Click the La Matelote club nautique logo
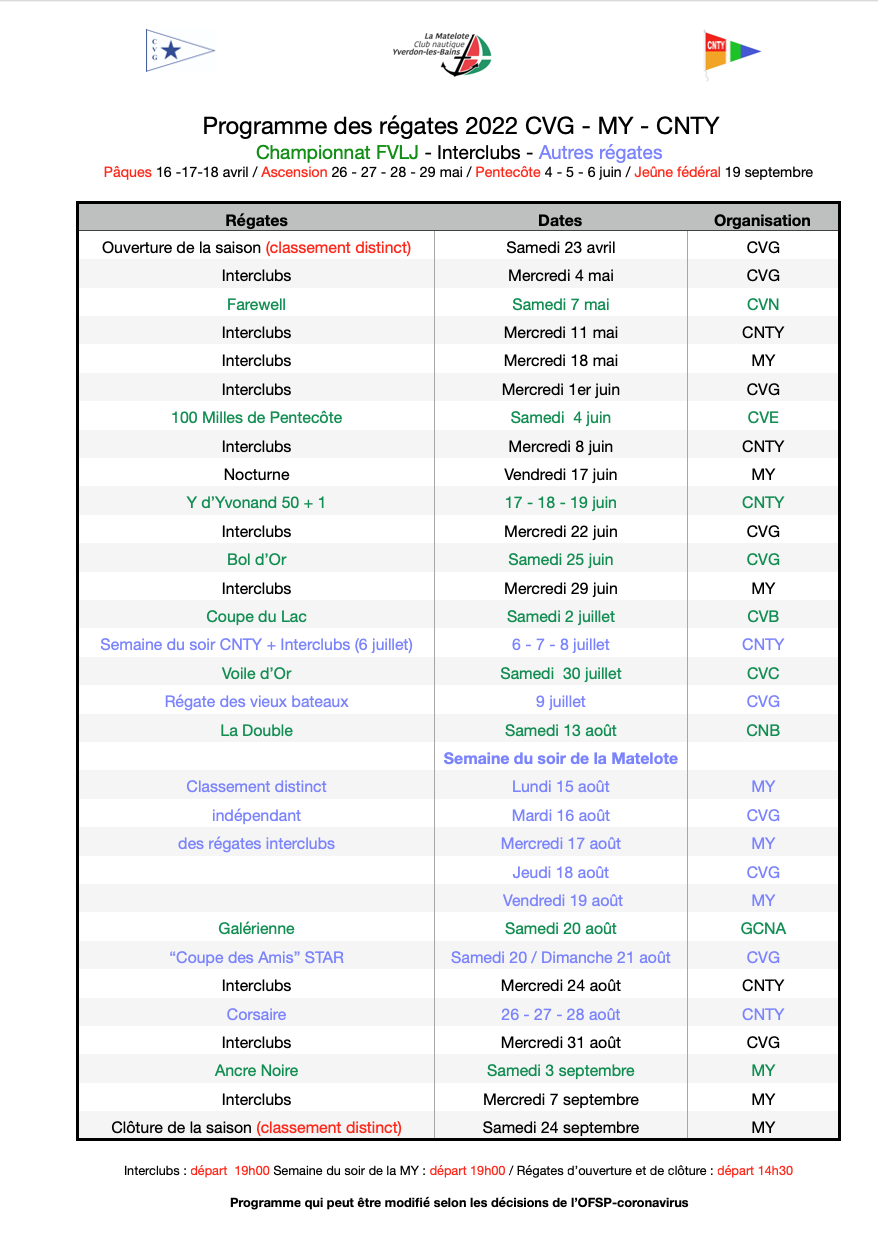 pos(442,51)
